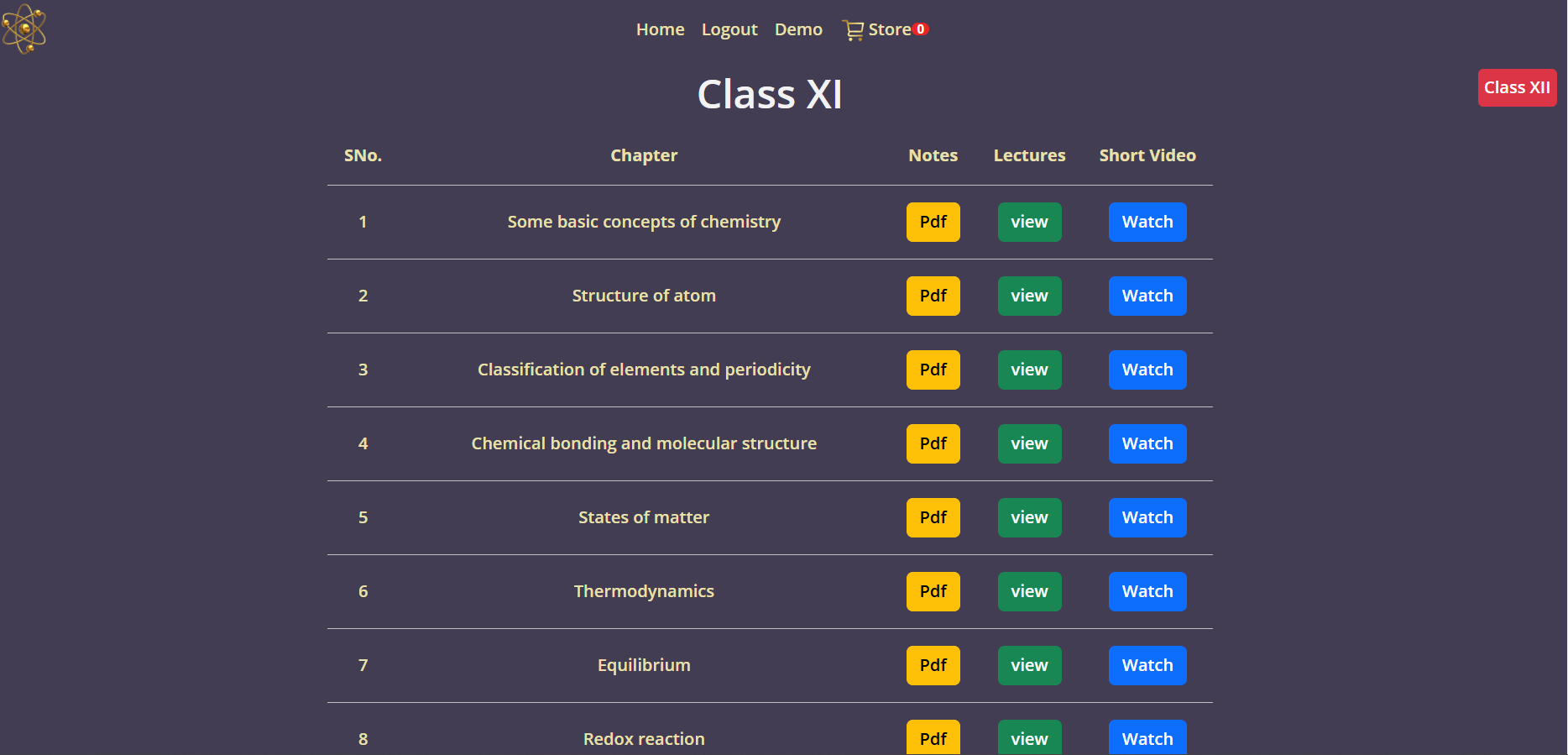Image resolution: width=1568 pixels, height=755 pixels.
Task: View lectures for Chemical bonding and molecular structure
Action: [x=1029, y=443]
